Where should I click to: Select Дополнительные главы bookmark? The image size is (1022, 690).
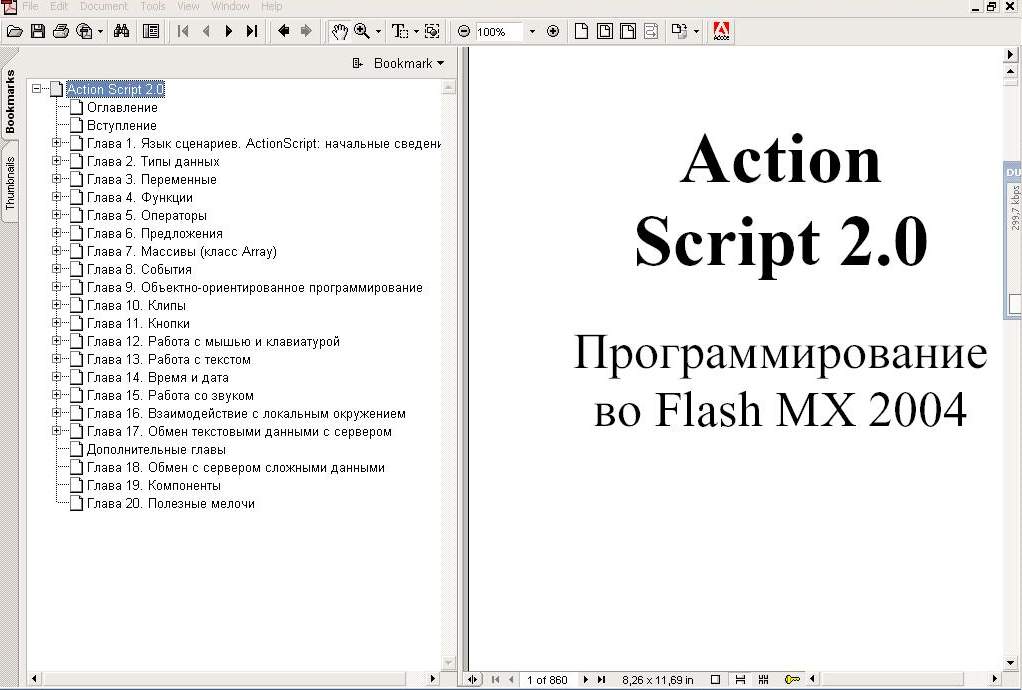156,450
